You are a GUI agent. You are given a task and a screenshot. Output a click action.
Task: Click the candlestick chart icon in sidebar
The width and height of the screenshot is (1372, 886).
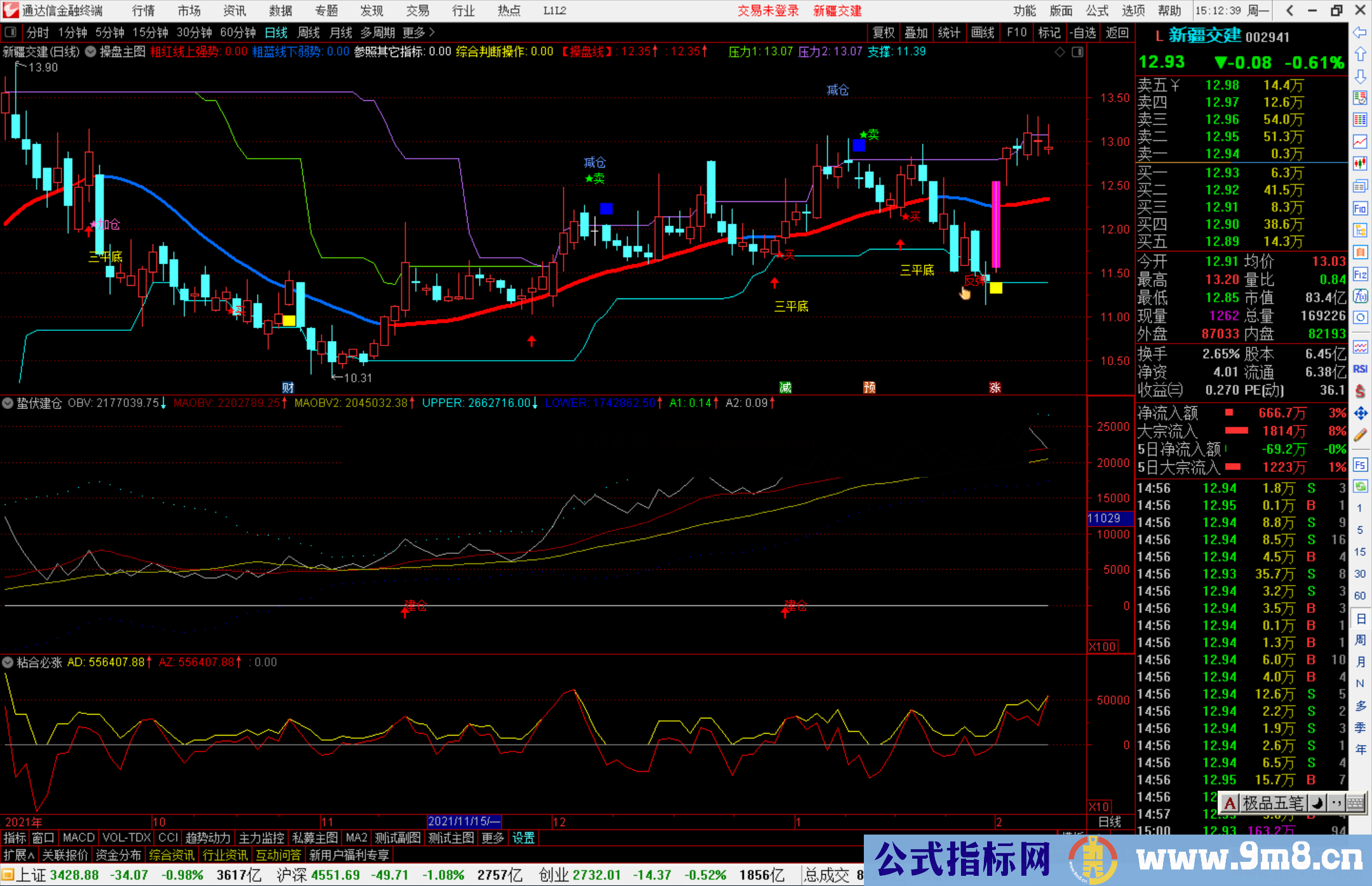pos(1360,164)
